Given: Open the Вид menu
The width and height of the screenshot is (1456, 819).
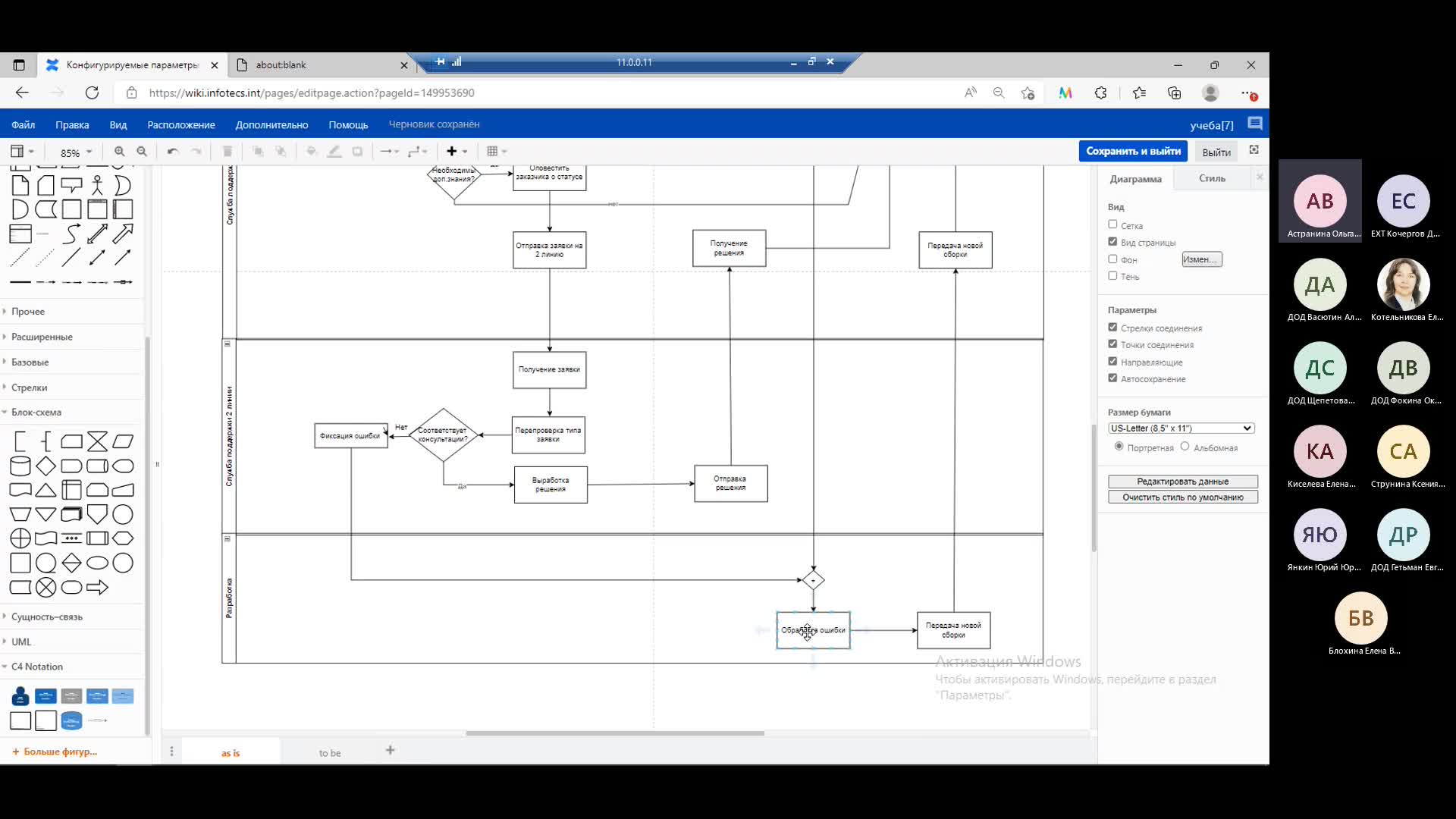Looking at the screenshot, I should pyautogui.click(x=118, y=125).
